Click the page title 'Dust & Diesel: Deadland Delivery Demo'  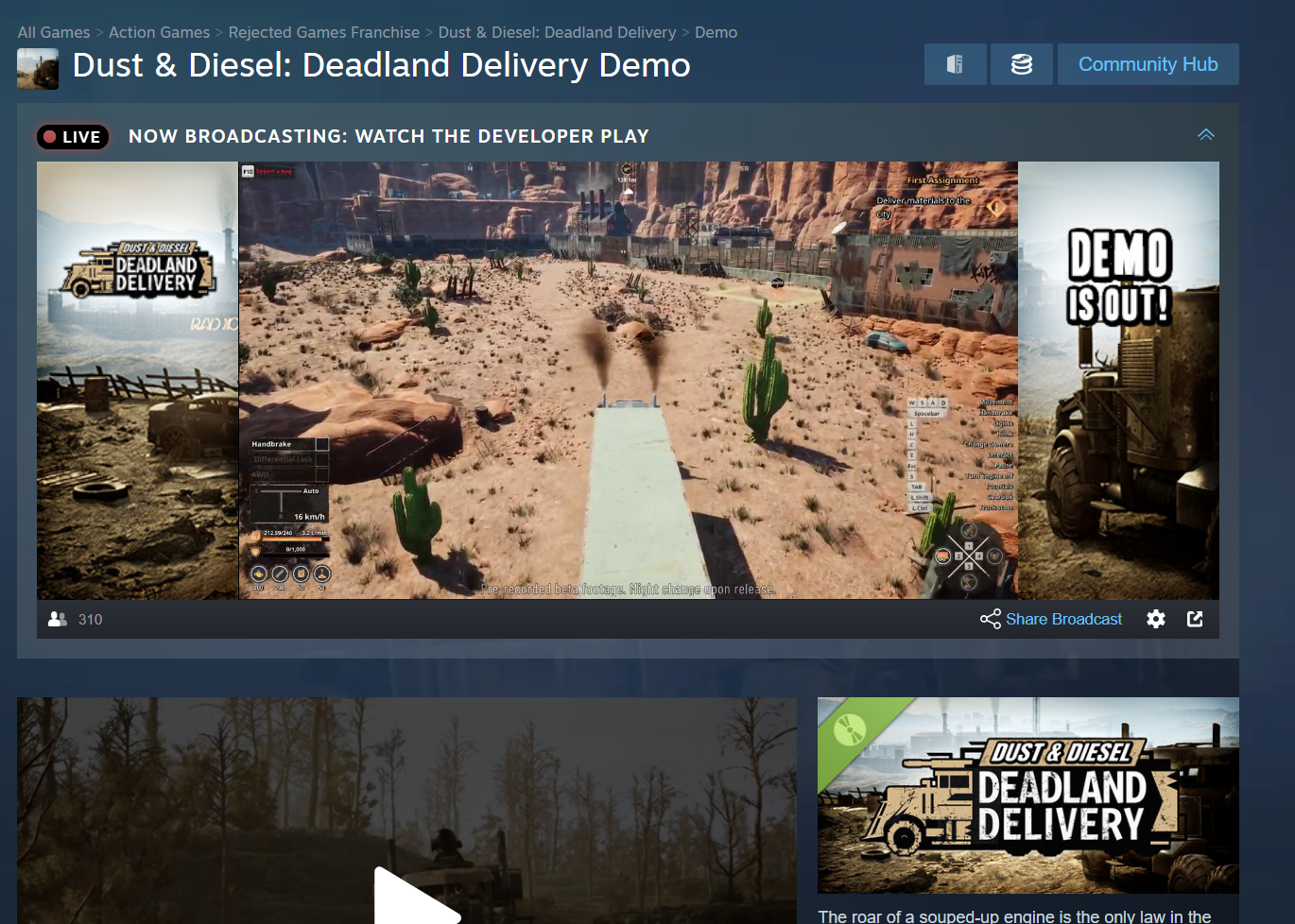click(382, 65)
